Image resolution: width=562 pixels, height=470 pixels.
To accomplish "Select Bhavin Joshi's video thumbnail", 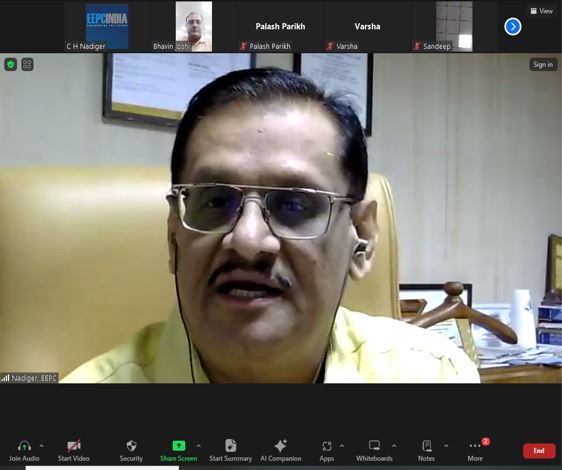I will [194, 27].
